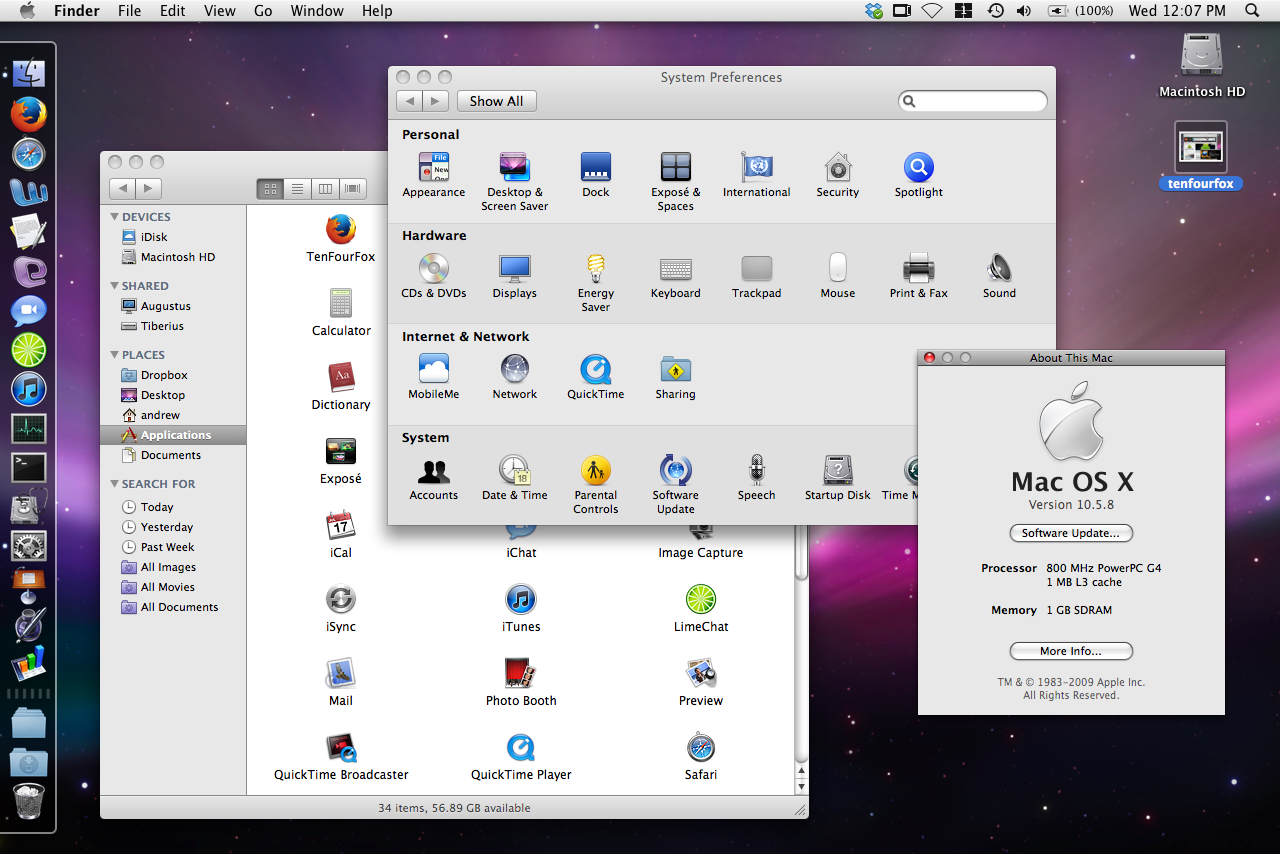Switch Finder to icon view
The image size is (1280, 854).
pyautogui.click(x=270, y=188)
